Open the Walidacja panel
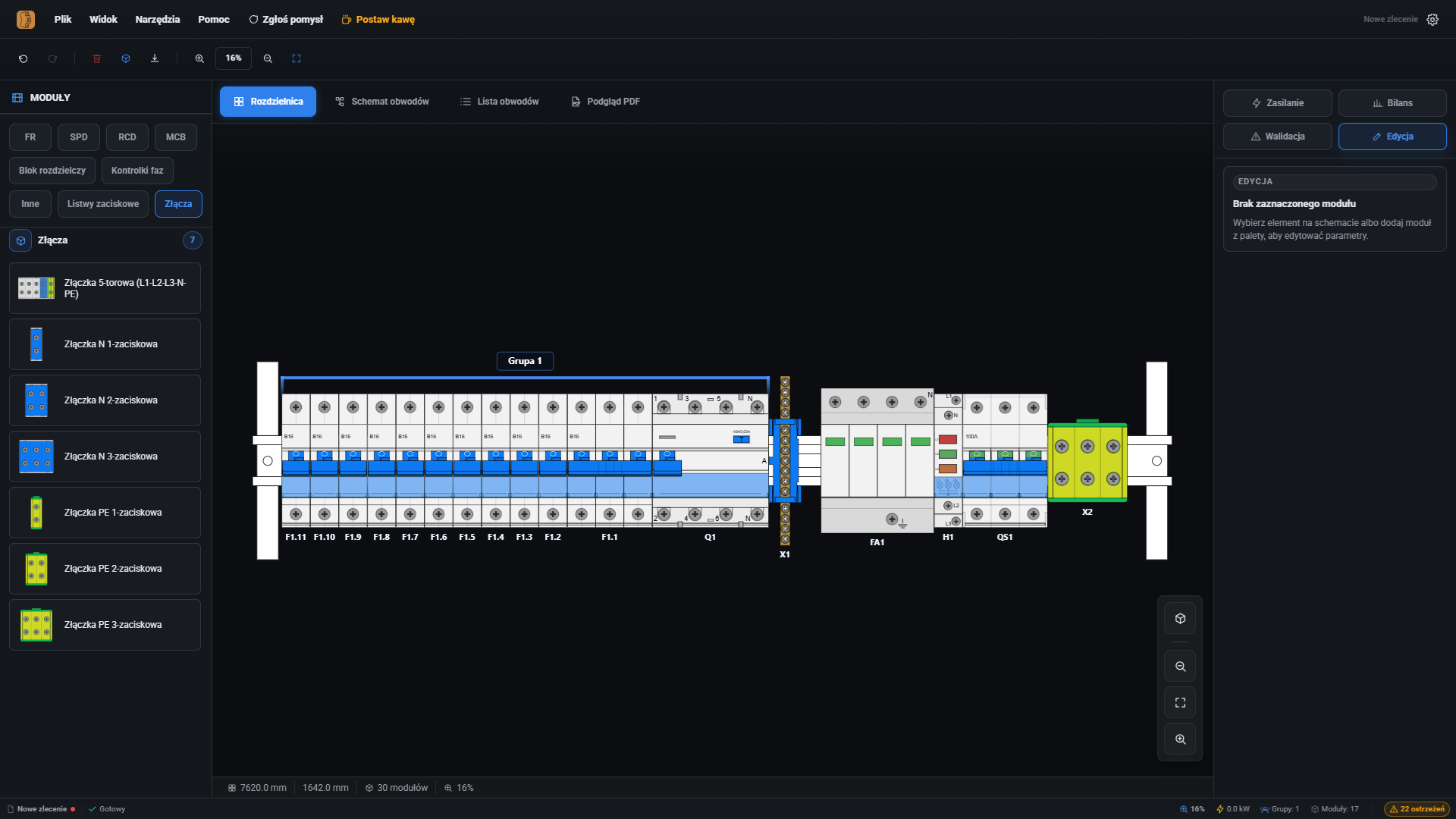1456x819 pixels. point(1278,136)
